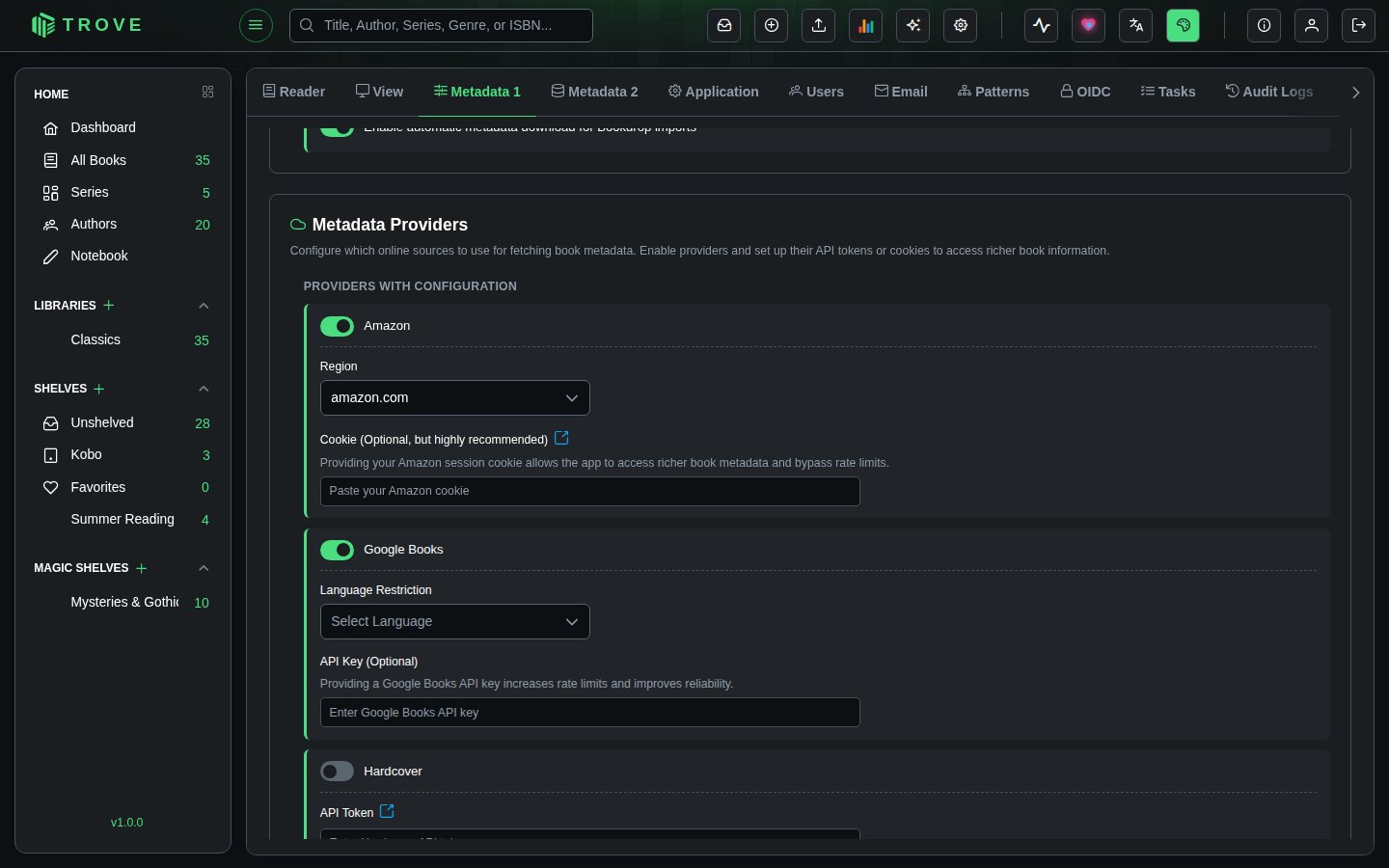Switch to the Metadata 2 tab
Viewport: 1389px width, 868px height.
tap(594, 92)
